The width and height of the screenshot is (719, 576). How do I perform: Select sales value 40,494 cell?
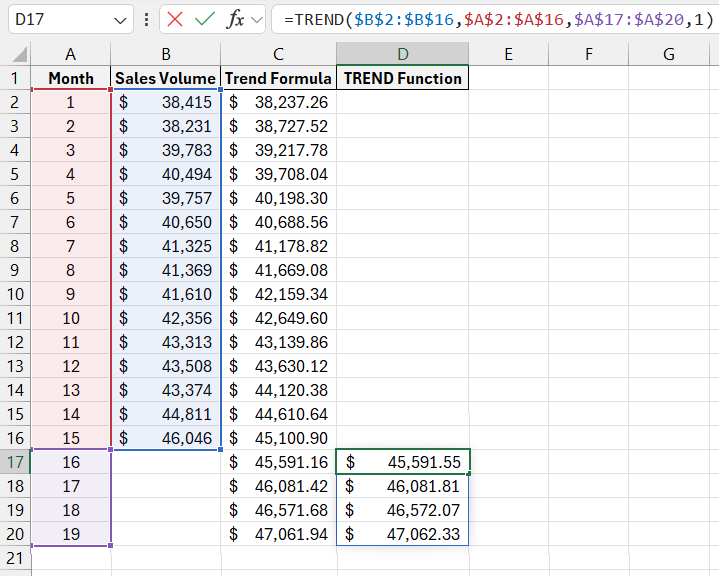(x=166, y=174)
